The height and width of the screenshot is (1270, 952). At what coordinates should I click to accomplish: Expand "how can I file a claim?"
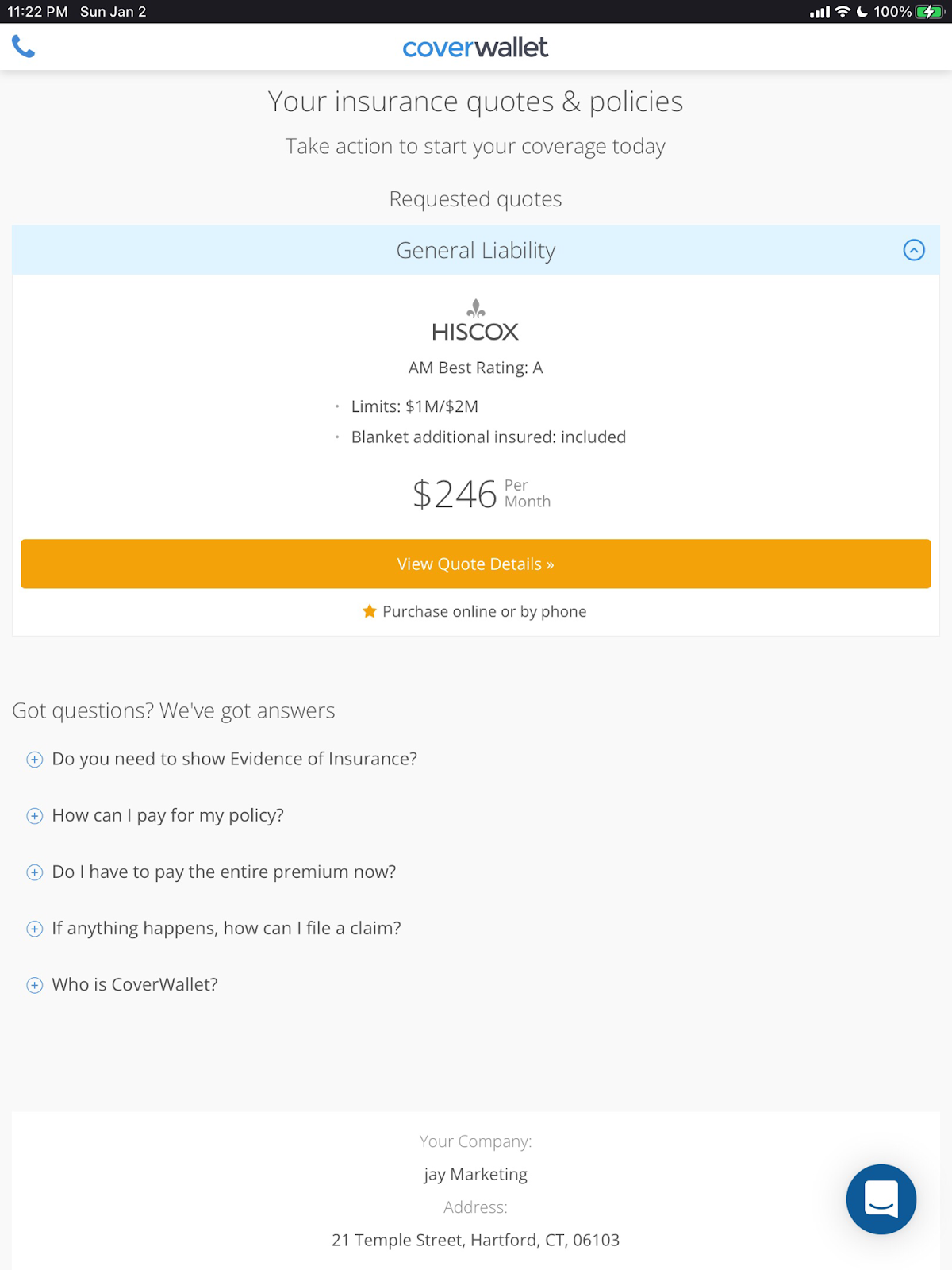(x=34, y=929)
